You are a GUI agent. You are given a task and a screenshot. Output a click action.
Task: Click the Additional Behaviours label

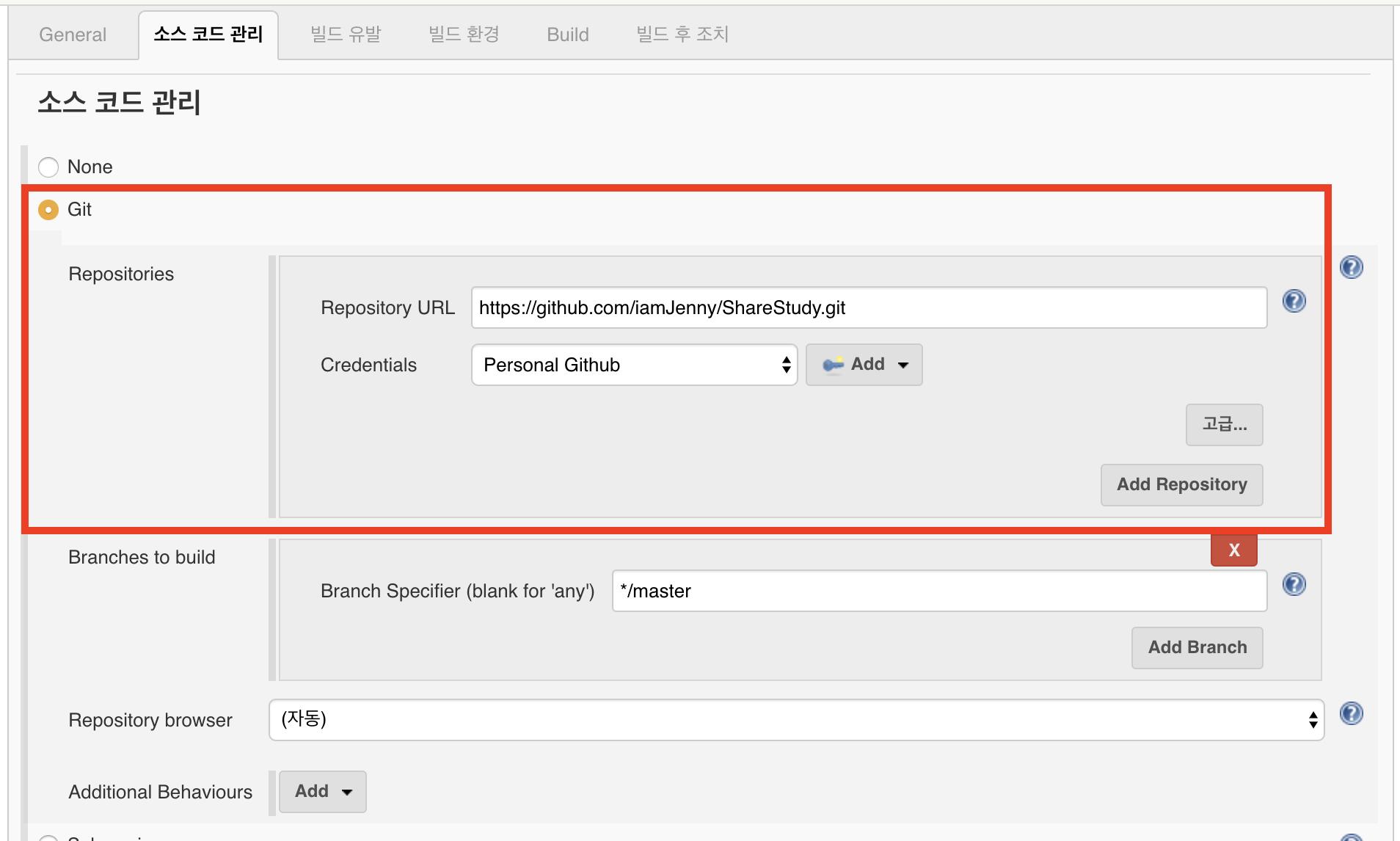160,792
